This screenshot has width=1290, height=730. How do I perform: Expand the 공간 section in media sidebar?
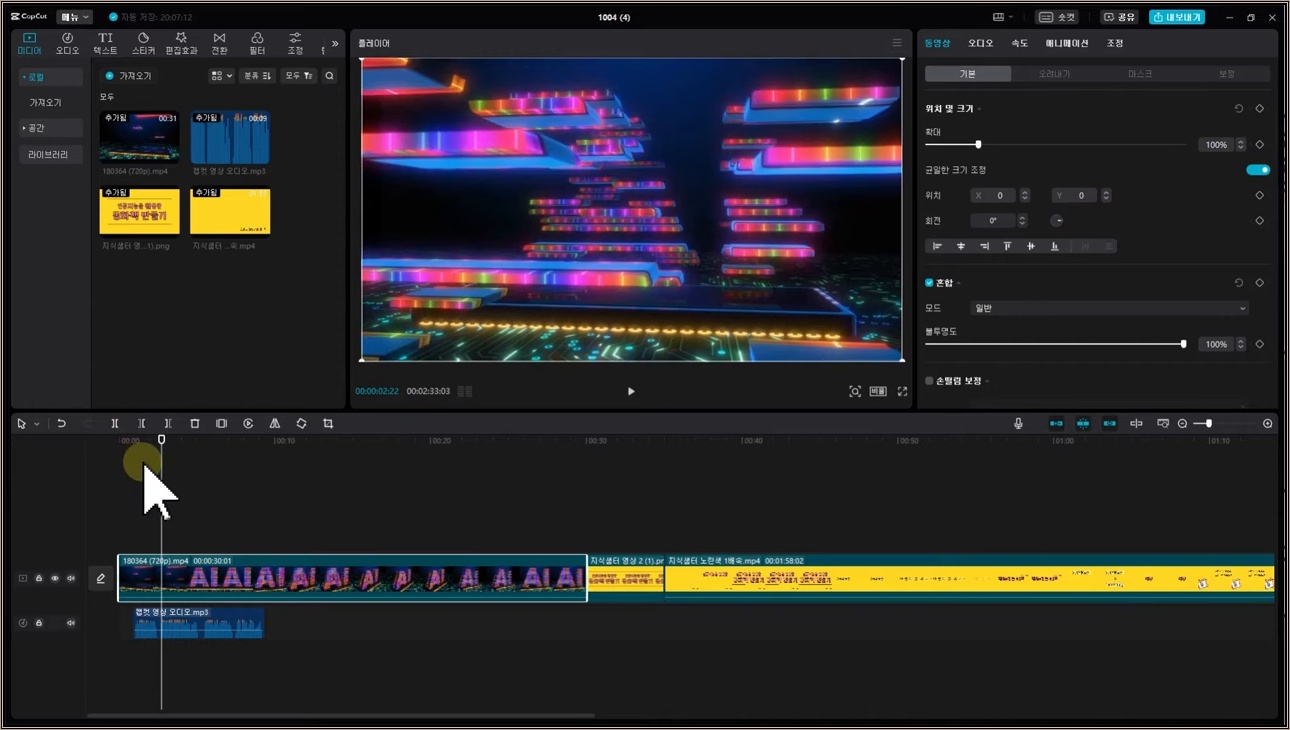tap(50, 128)
